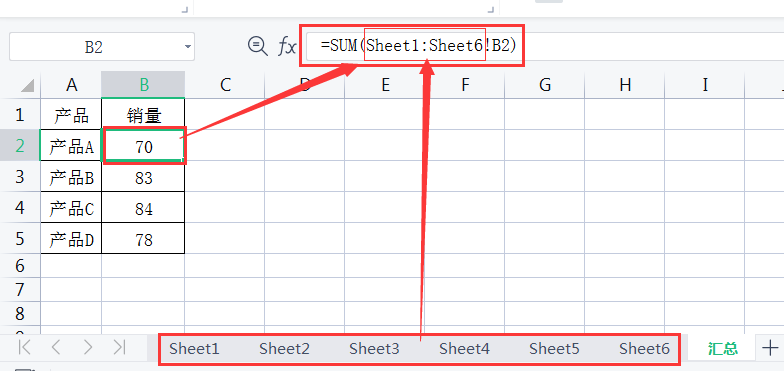Viewport: 784px width, 371px height.
Task: Click the zoom magnifier icon beside fx
Action: (x=258, y=46)
